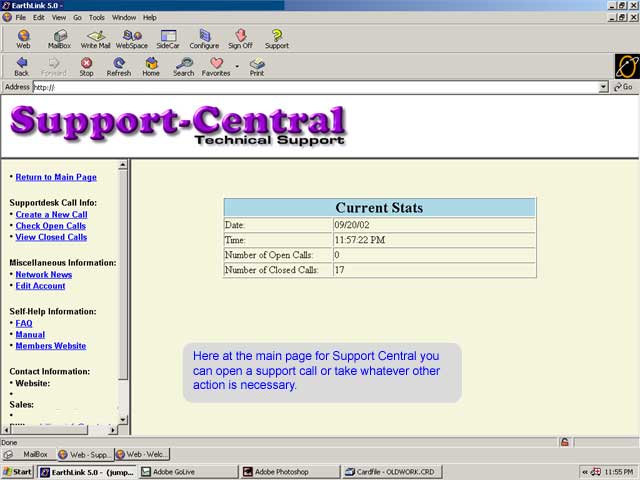Print the current page
The height and width of the screenshot is (480, 640).
coord(257,66)
